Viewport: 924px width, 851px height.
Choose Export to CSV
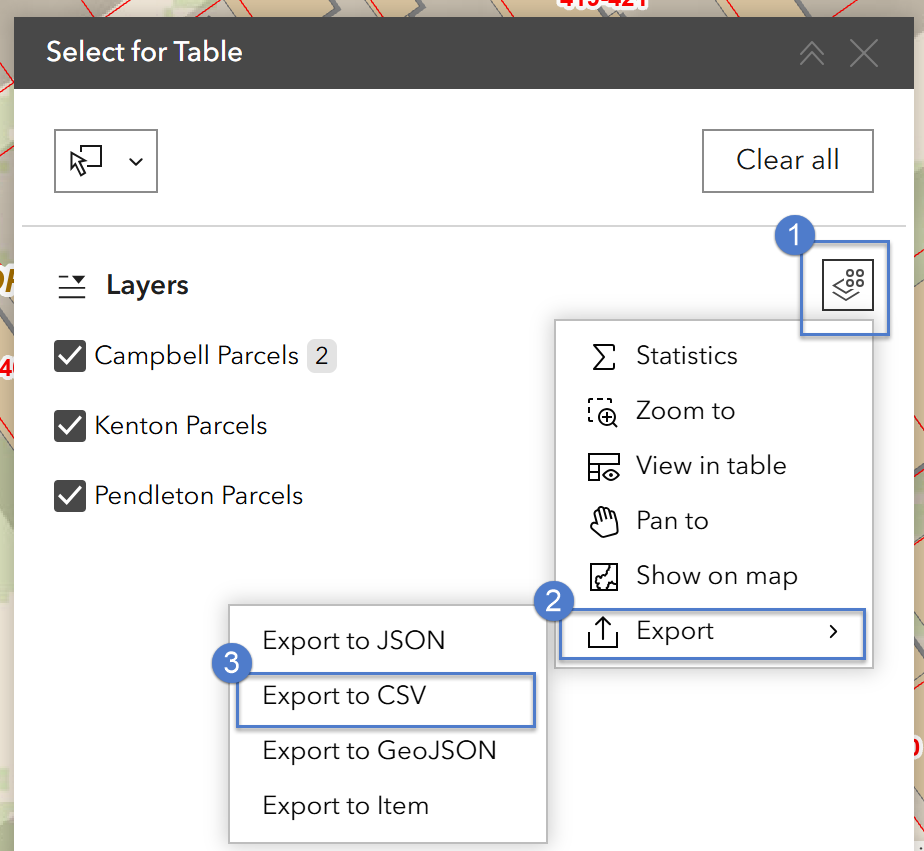(344, 696)
